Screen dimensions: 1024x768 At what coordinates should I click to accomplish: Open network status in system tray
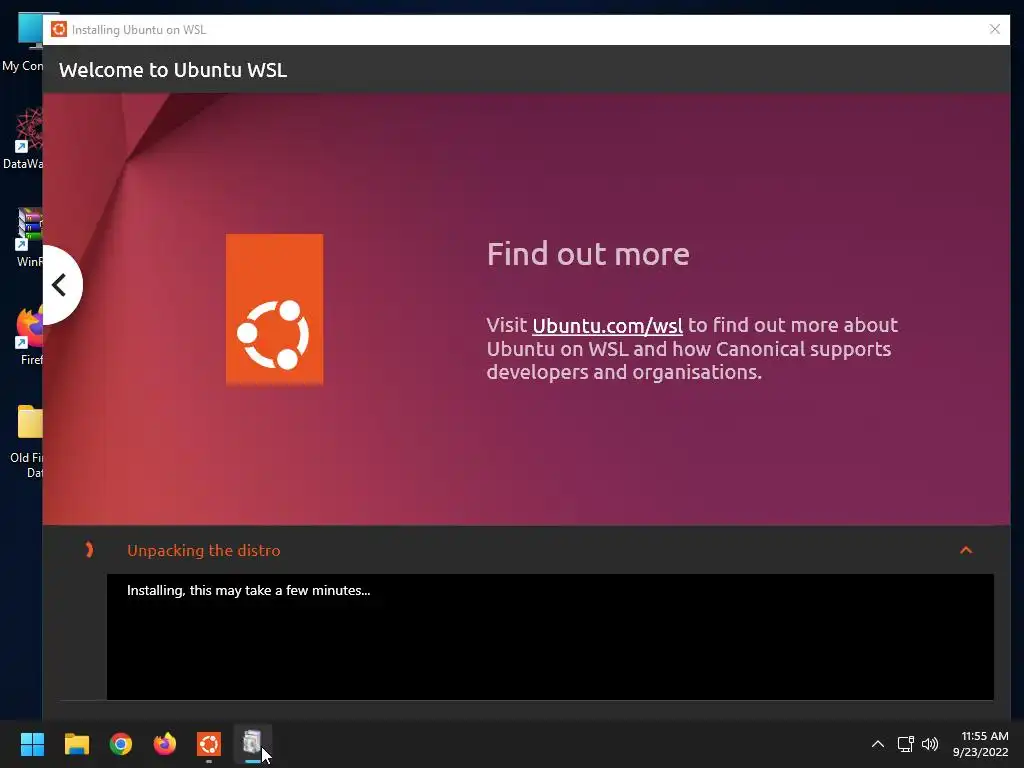[x=905, y=744]
